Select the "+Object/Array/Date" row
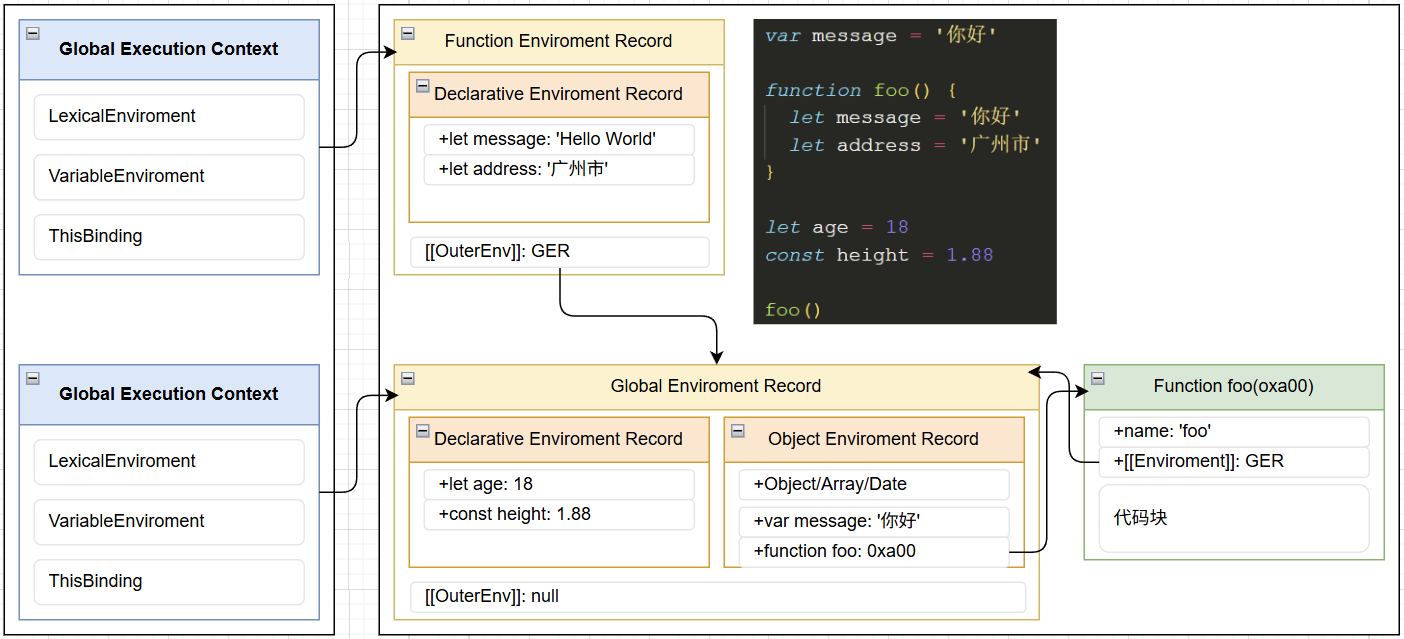 click(x=874, y=484)
